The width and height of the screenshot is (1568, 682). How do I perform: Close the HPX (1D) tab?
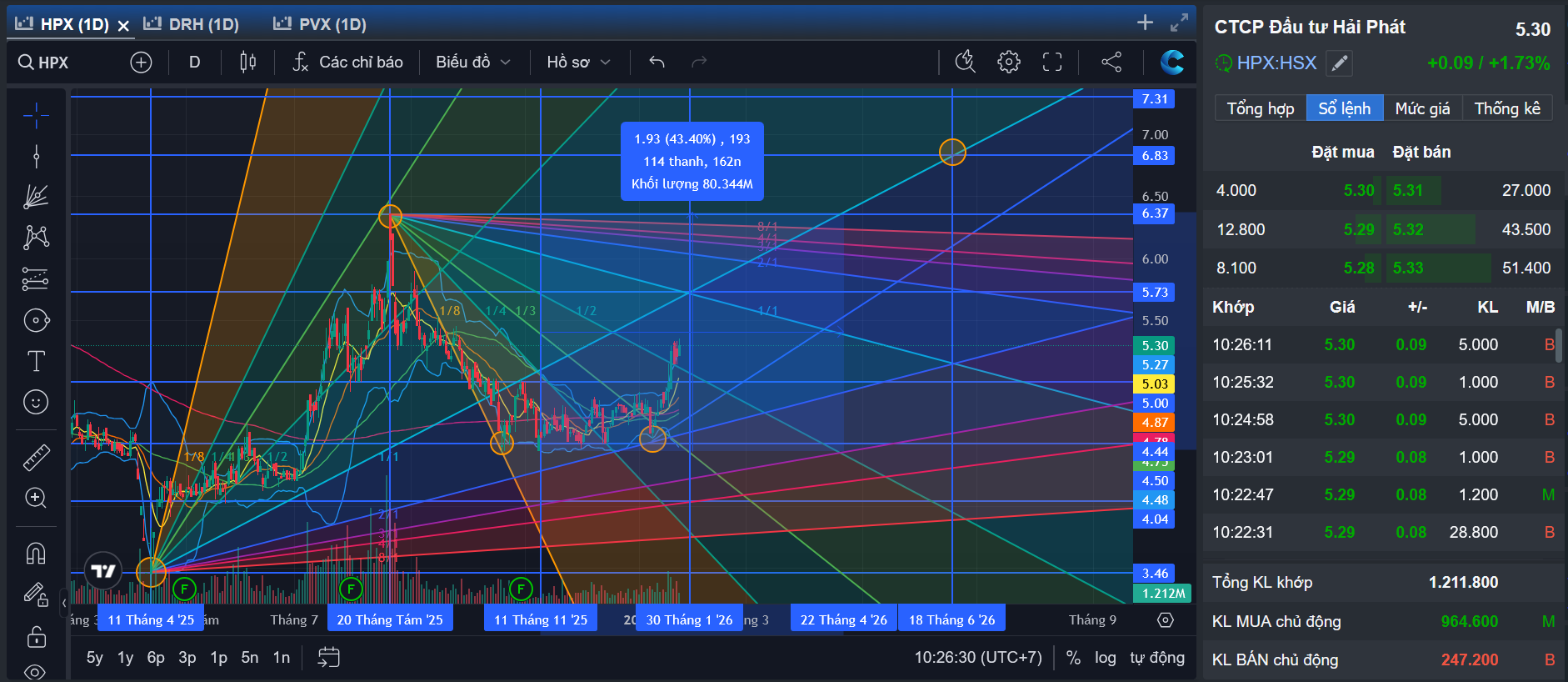point(123,26)
